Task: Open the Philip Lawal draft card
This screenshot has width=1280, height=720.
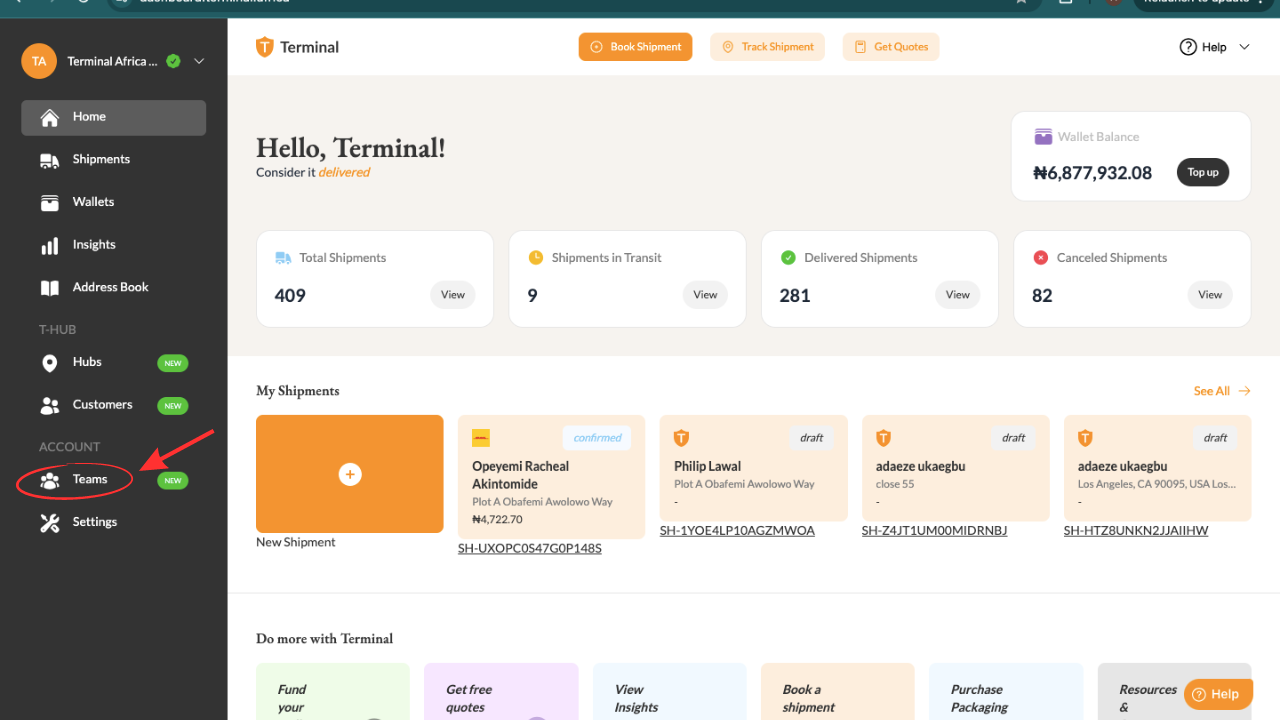Action: (x=753, y=468)
